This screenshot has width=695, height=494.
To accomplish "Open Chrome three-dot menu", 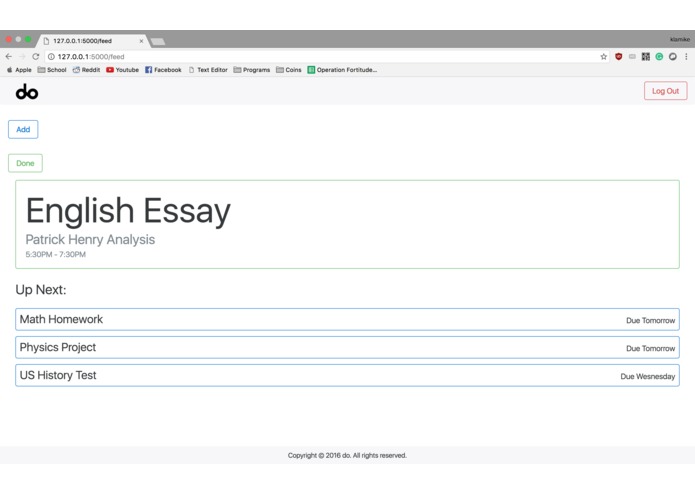I will tap(686, 56).
